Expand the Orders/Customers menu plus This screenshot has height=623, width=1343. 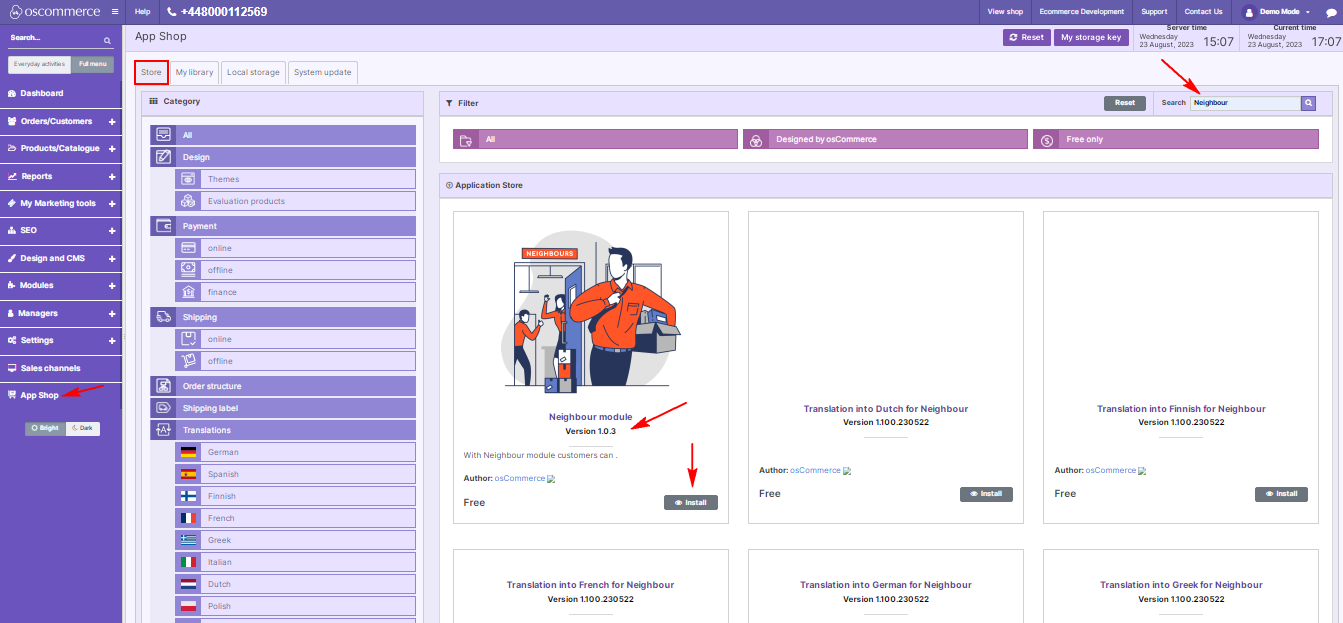click(x=112, y=121)
